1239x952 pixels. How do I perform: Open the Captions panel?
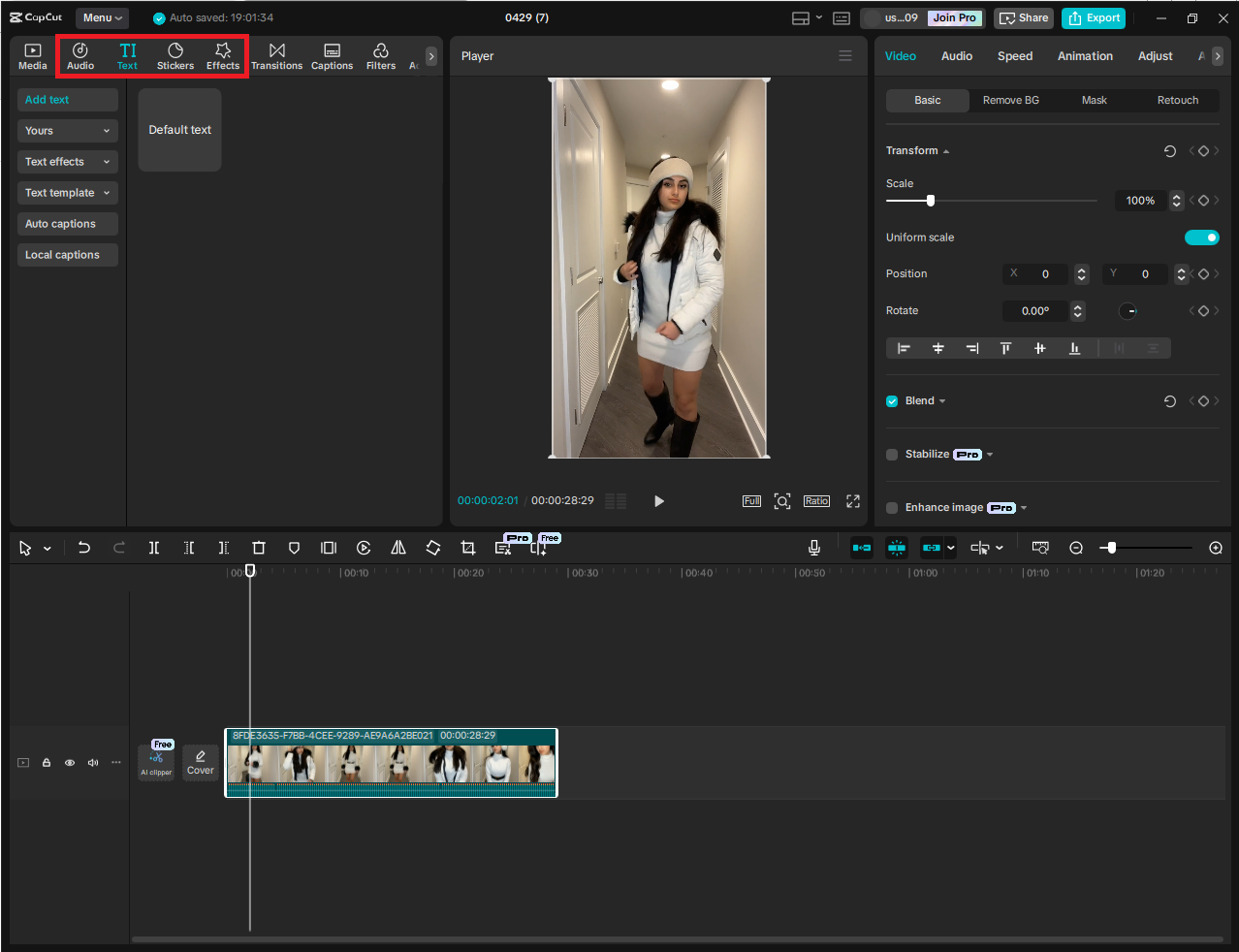(332, 56)
